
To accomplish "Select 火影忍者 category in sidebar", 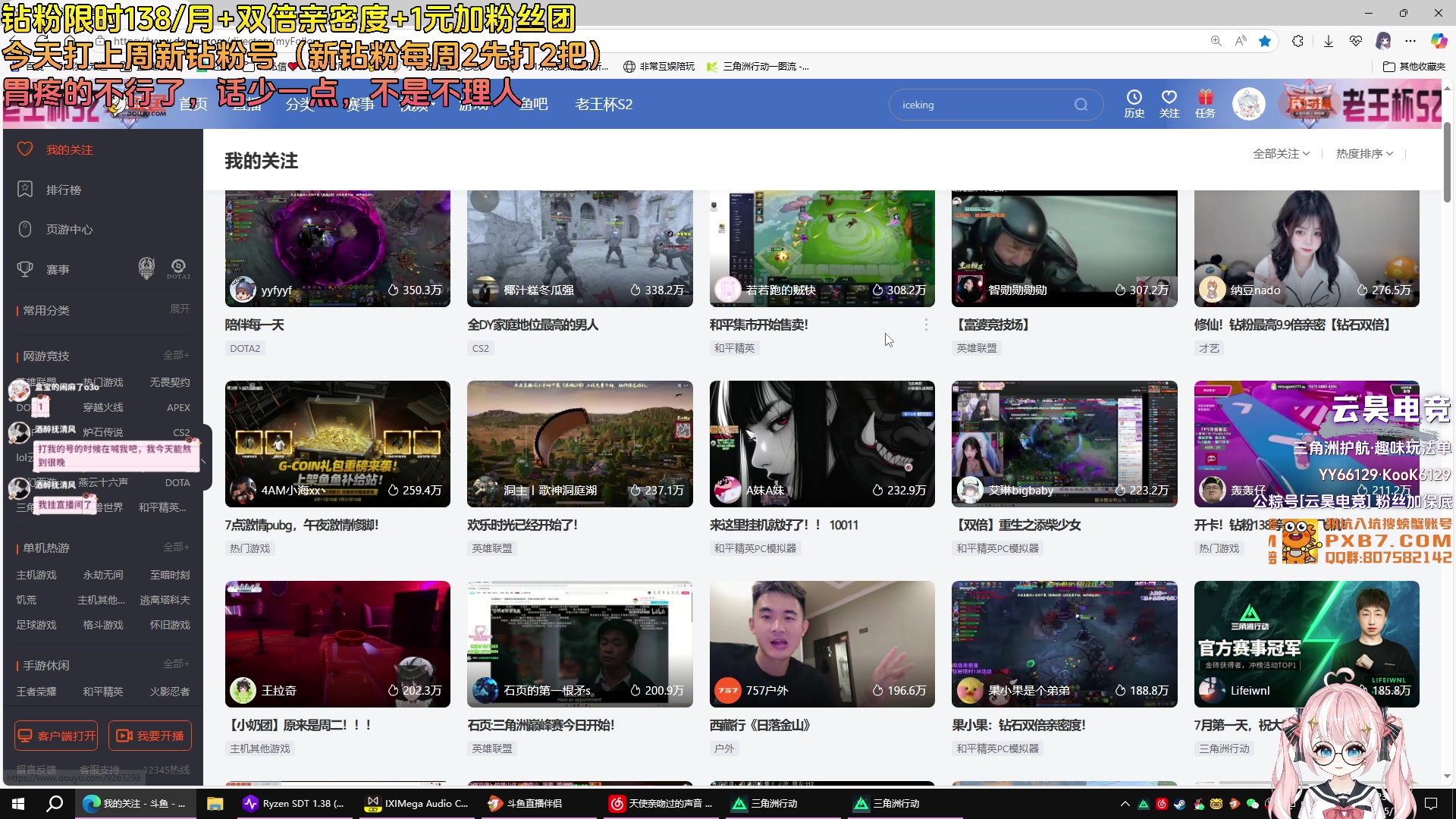I will pos(170,692).
